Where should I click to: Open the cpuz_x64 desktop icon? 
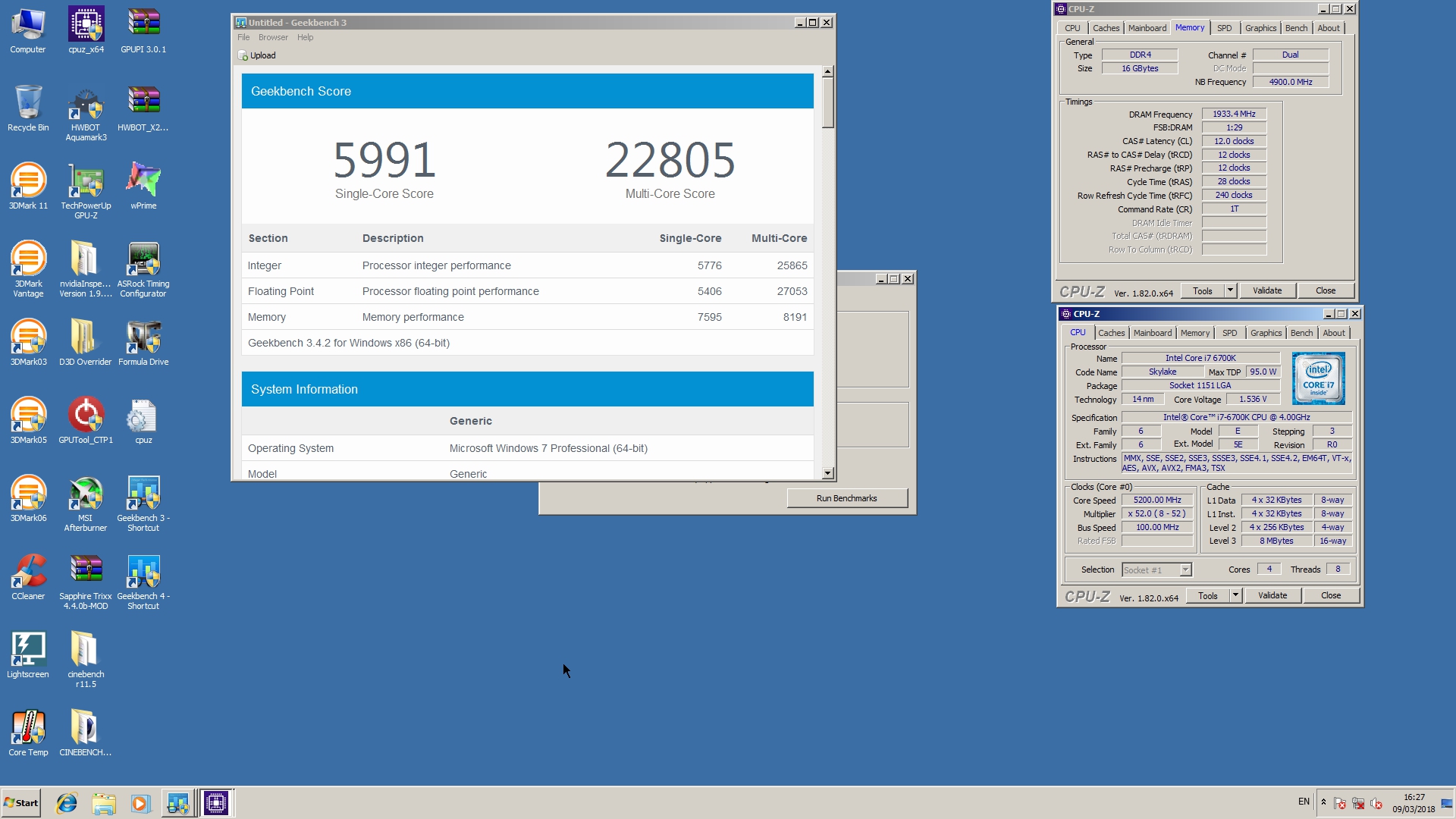tap(86, 30)
